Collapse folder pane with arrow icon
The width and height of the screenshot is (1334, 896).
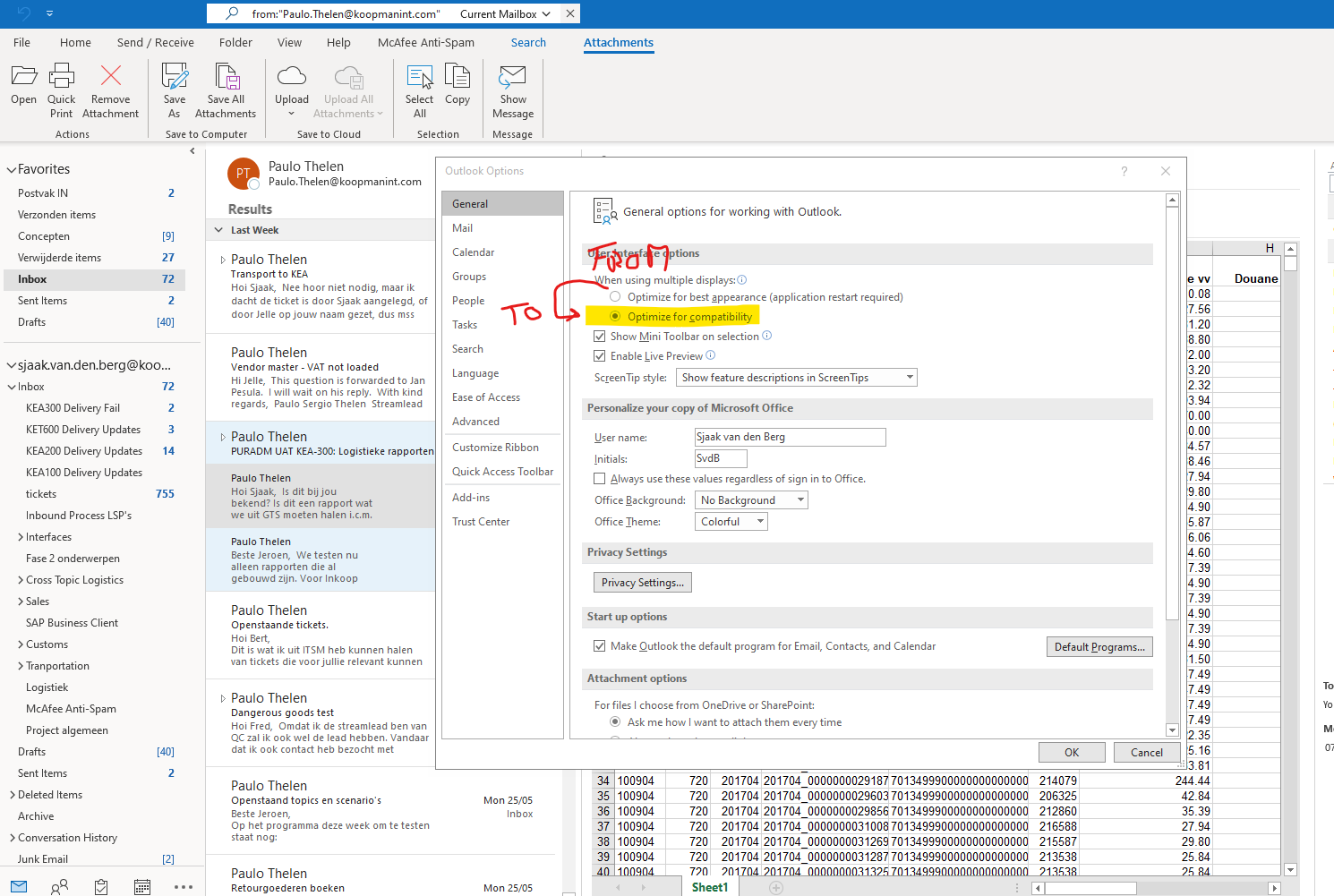(192, 151)
